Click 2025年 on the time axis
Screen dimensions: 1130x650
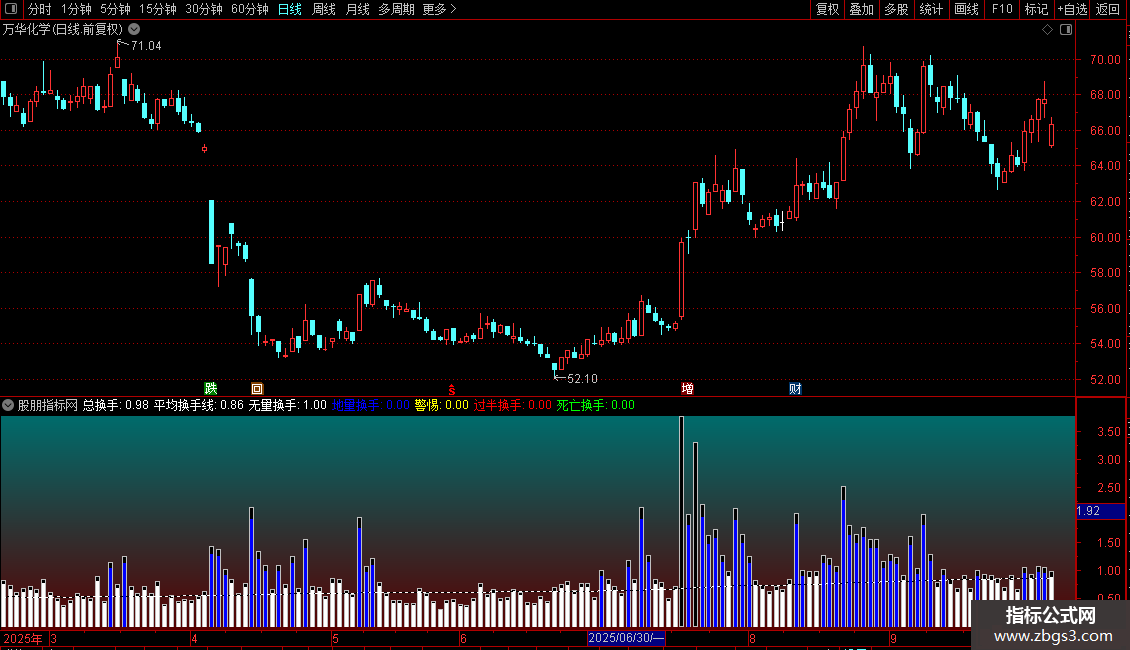(22, 638)
